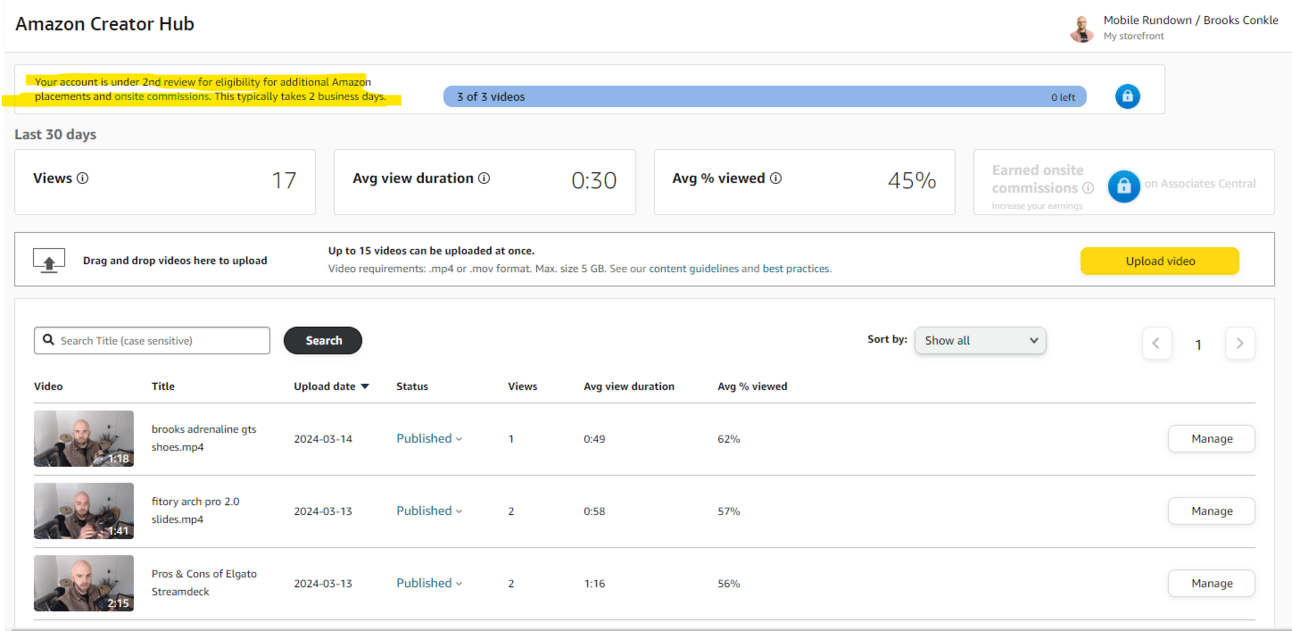This screenshot has height=631, width=1292.
Task: Click the Views column header
Action: 522,386
